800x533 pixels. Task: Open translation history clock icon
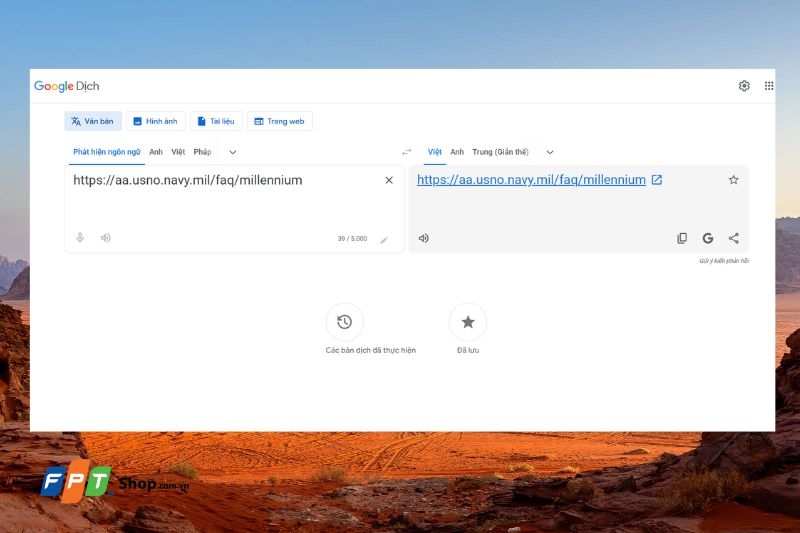pyautogui.click(x=344, y=322)
